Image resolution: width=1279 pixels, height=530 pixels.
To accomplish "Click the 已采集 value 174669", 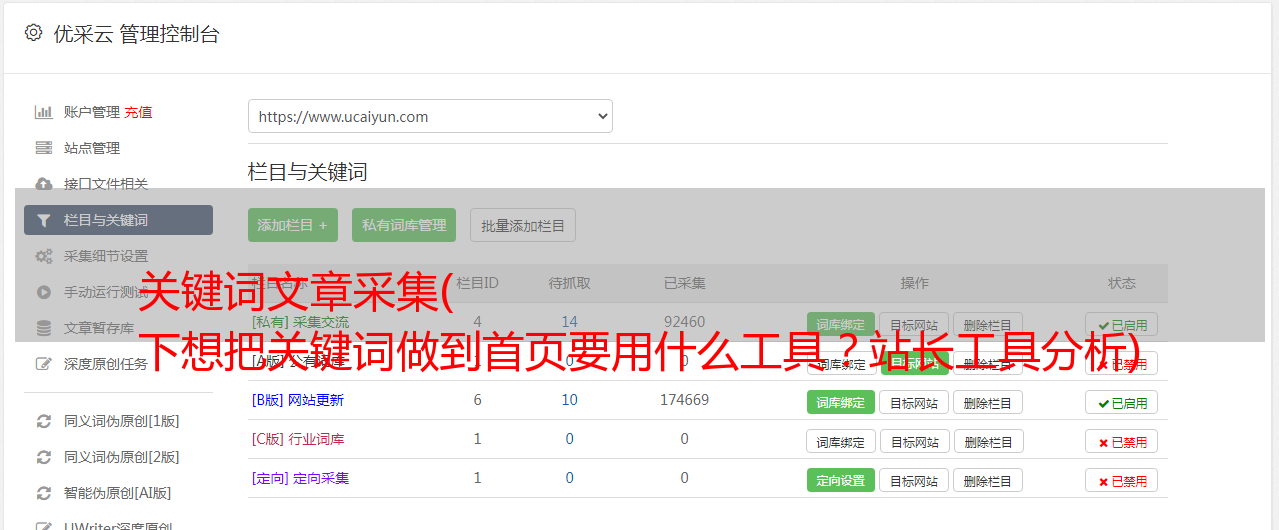I will point(684,400).
